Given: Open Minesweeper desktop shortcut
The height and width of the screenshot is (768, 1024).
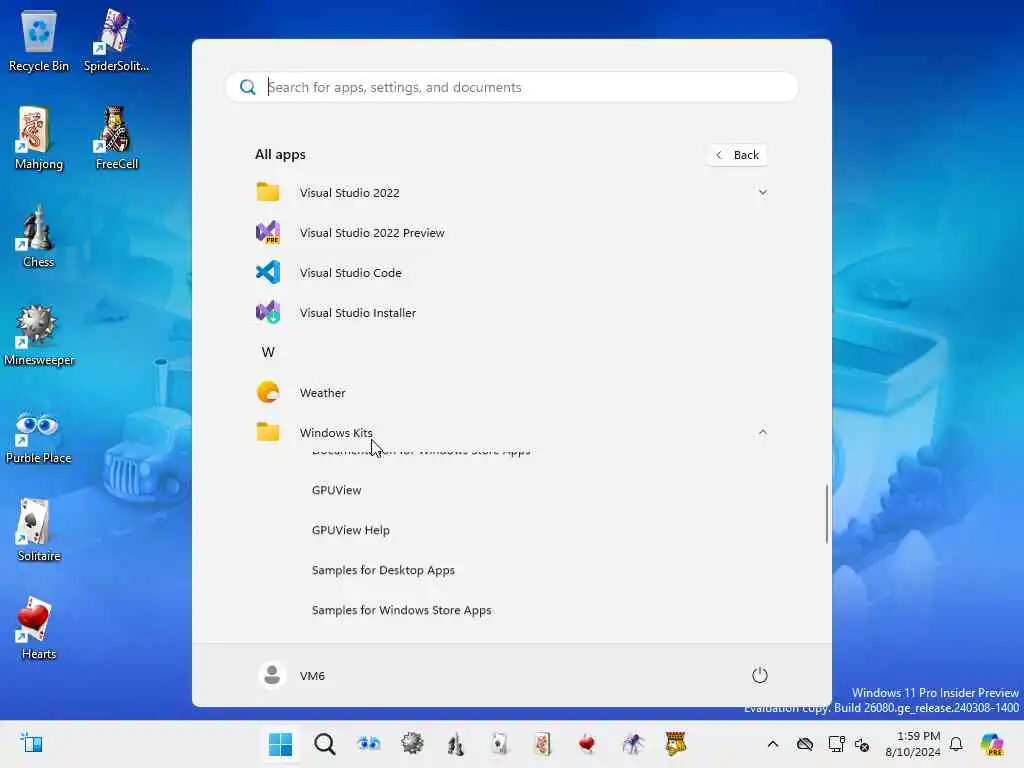Looking at the screenshot, I should coord(39,334).
